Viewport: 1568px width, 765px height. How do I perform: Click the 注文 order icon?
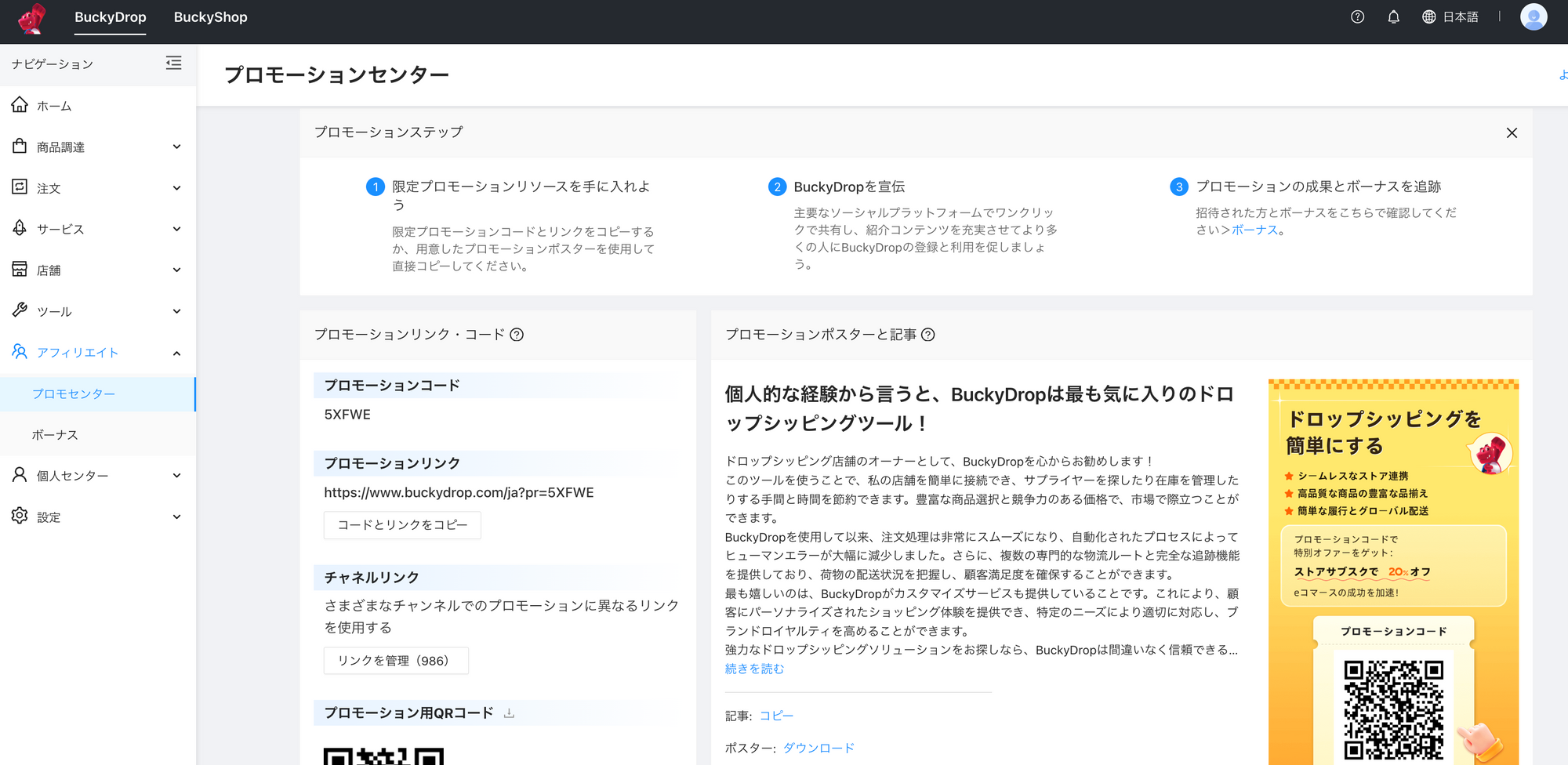coord(20,187)
